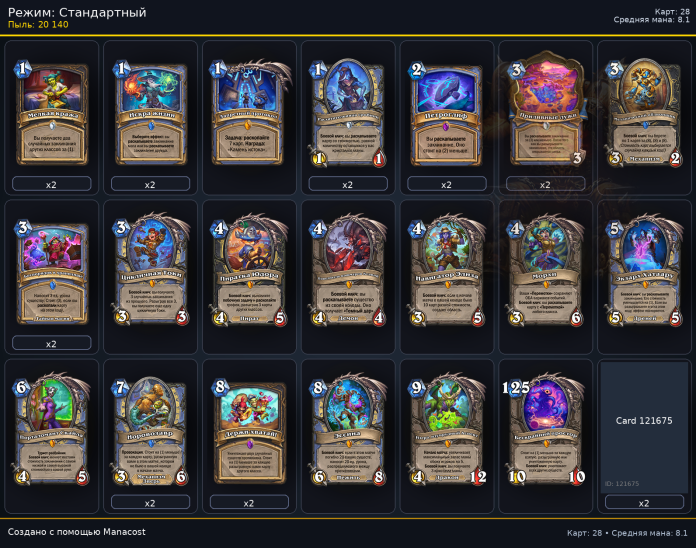This screenshot has height=548, width=696.
Task: Click the x2 badge under Card 121675
Action: click(644, 502)
